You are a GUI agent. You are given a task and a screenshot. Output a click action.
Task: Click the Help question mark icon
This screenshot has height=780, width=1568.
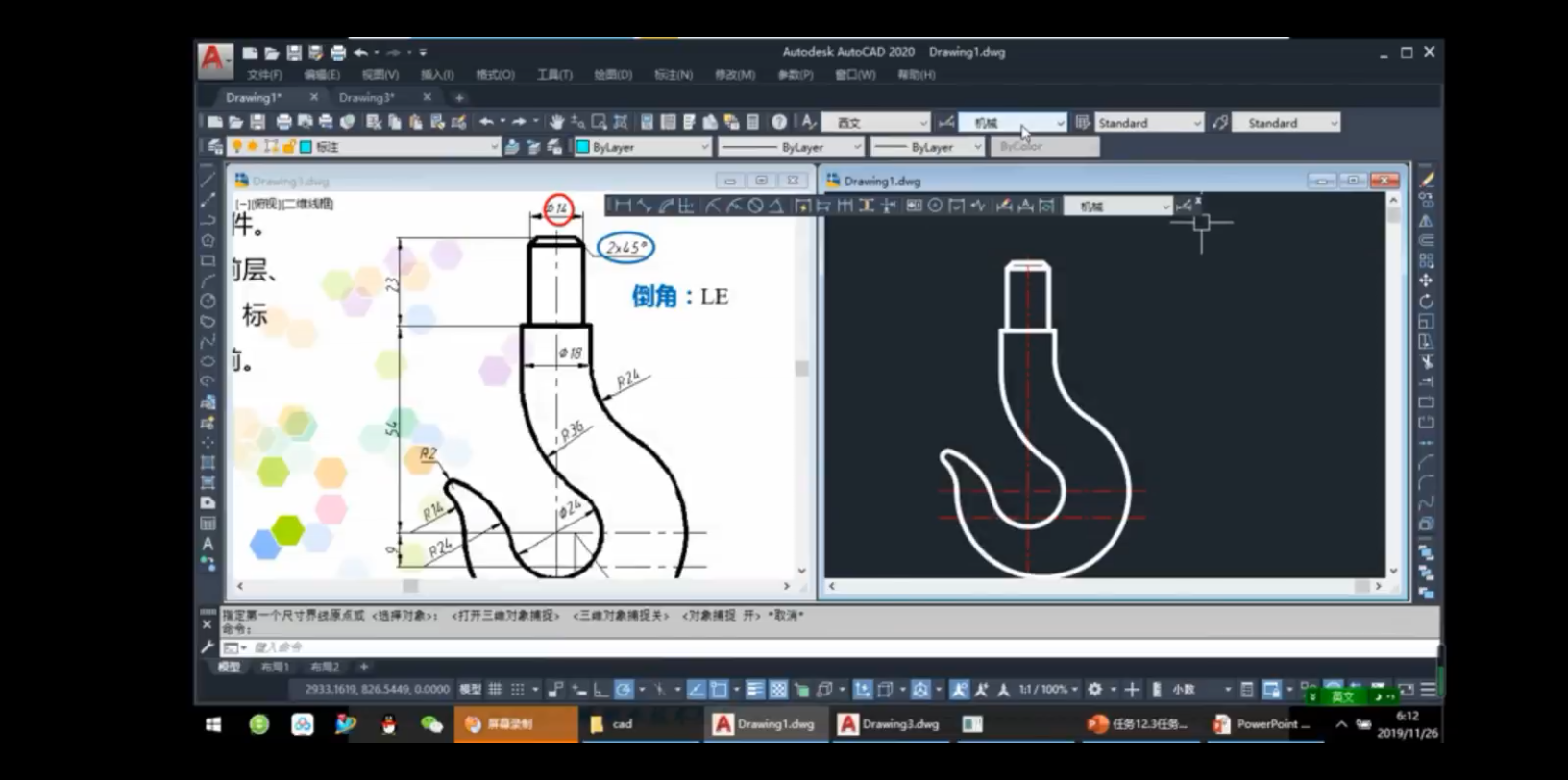point(779,122)
